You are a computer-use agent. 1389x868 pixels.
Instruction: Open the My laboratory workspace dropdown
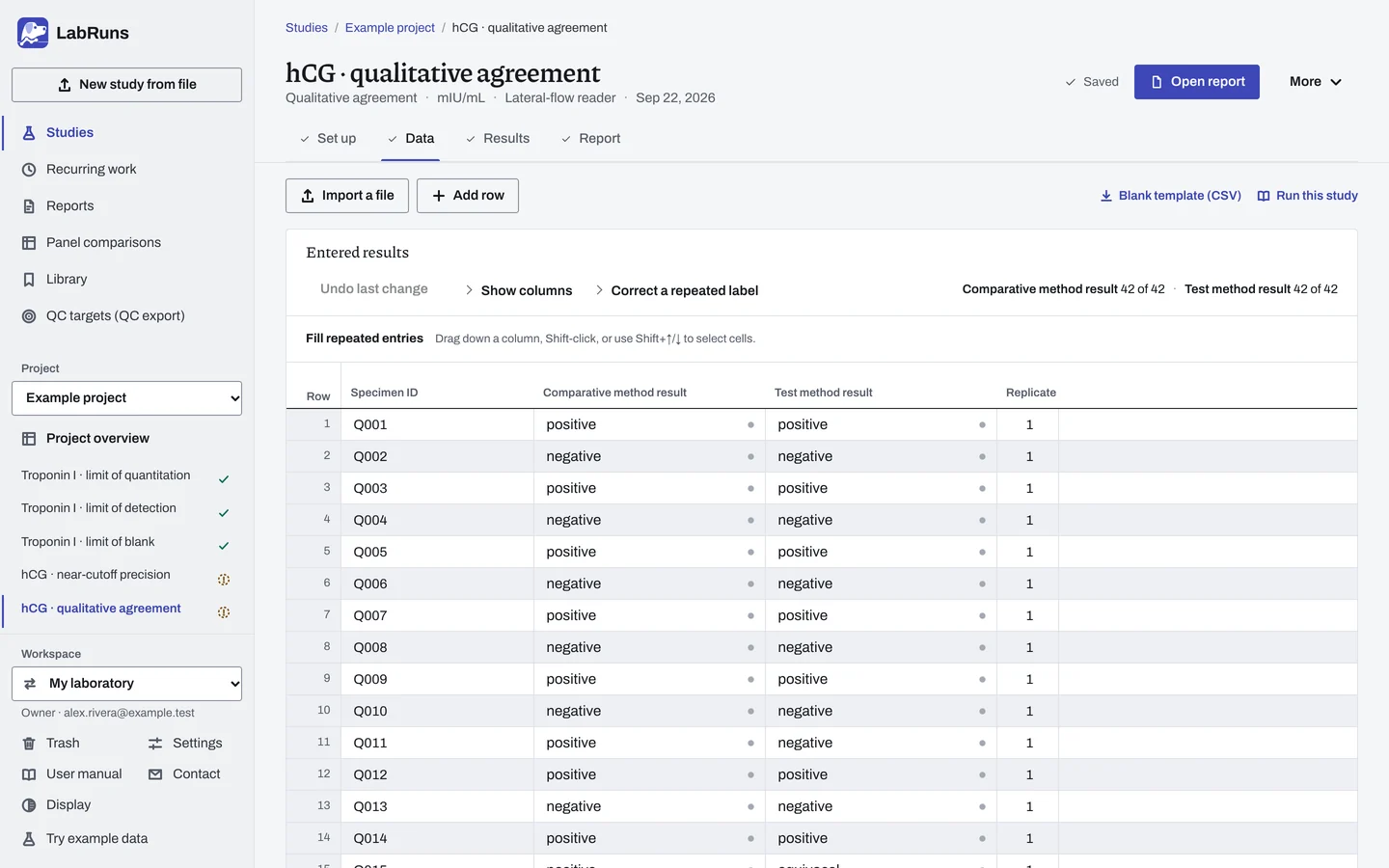point(126,684)
